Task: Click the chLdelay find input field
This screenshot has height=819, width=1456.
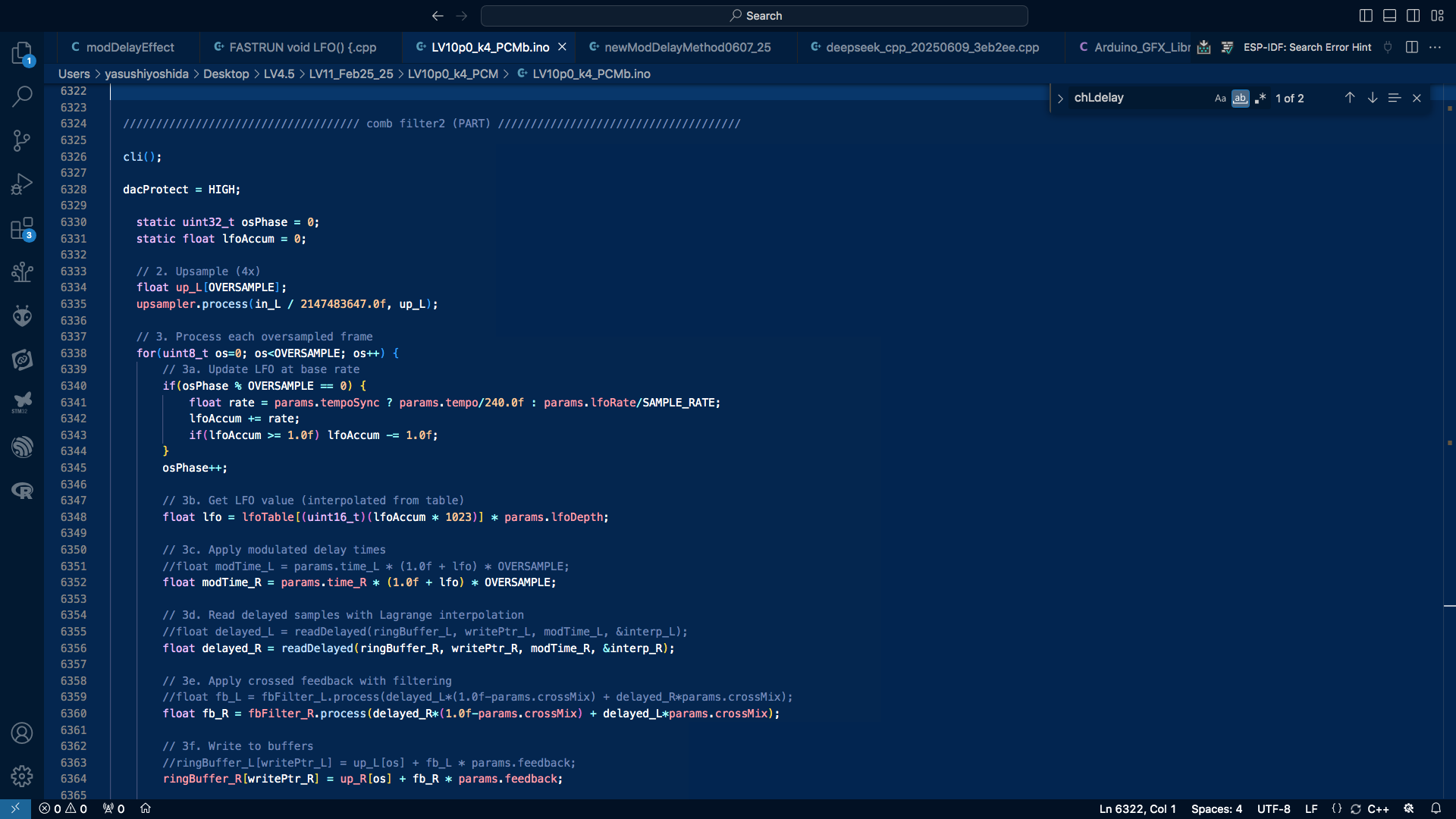Action: [1137, 98]
